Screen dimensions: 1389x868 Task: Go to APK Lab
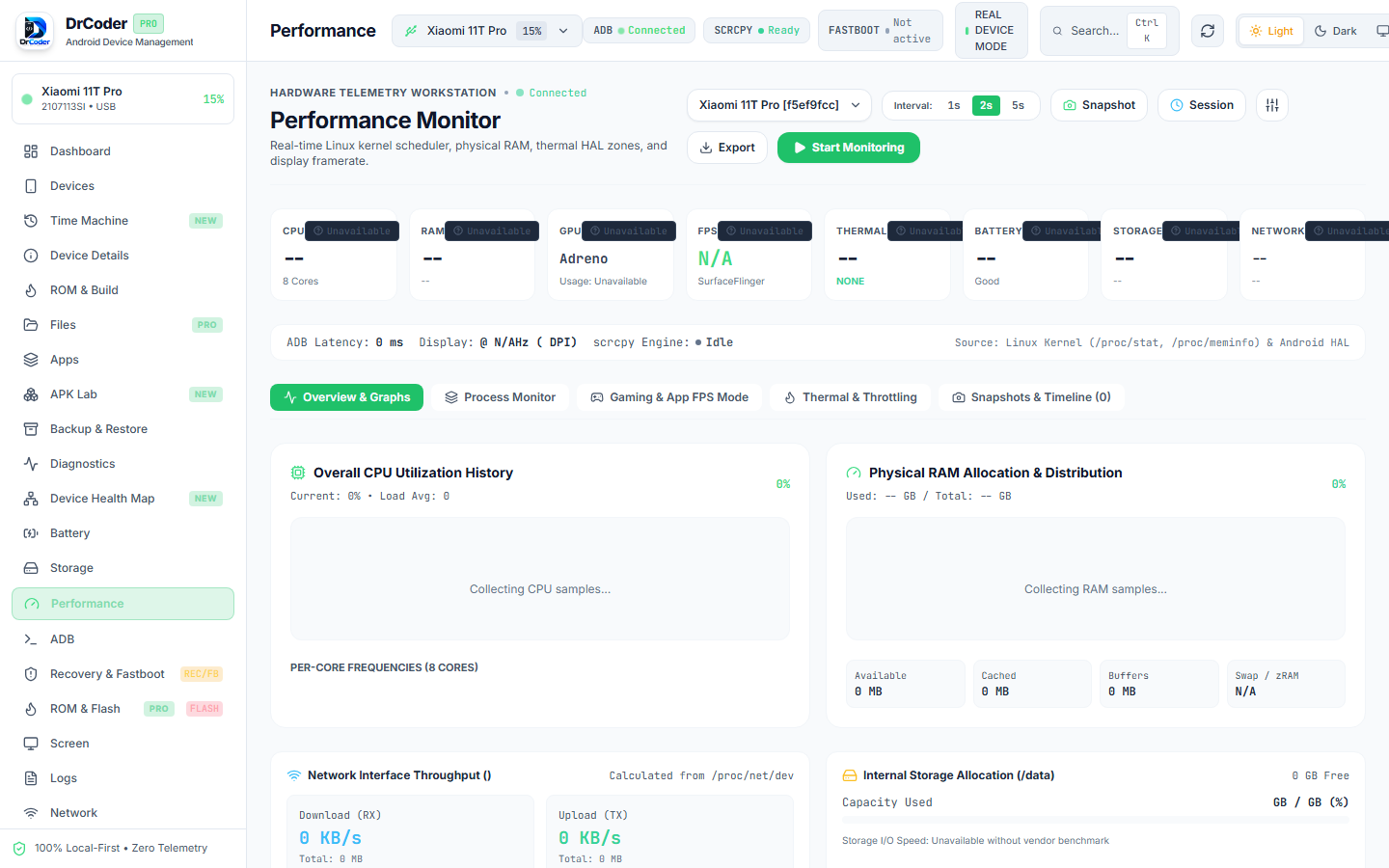point(123,394)
